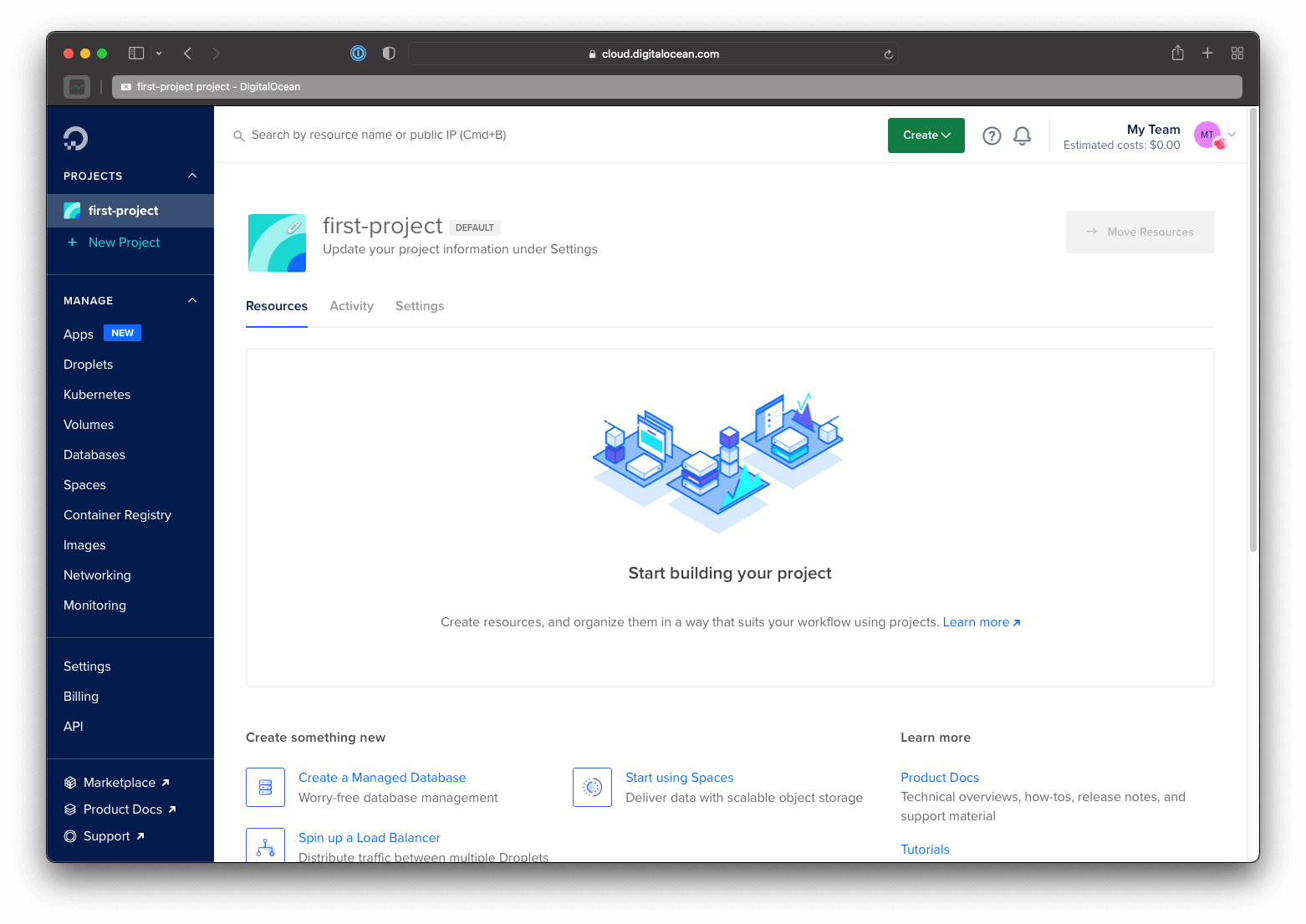Click the page vertical scrollbar
The image size is (1306, 924).
point(1252,329)
